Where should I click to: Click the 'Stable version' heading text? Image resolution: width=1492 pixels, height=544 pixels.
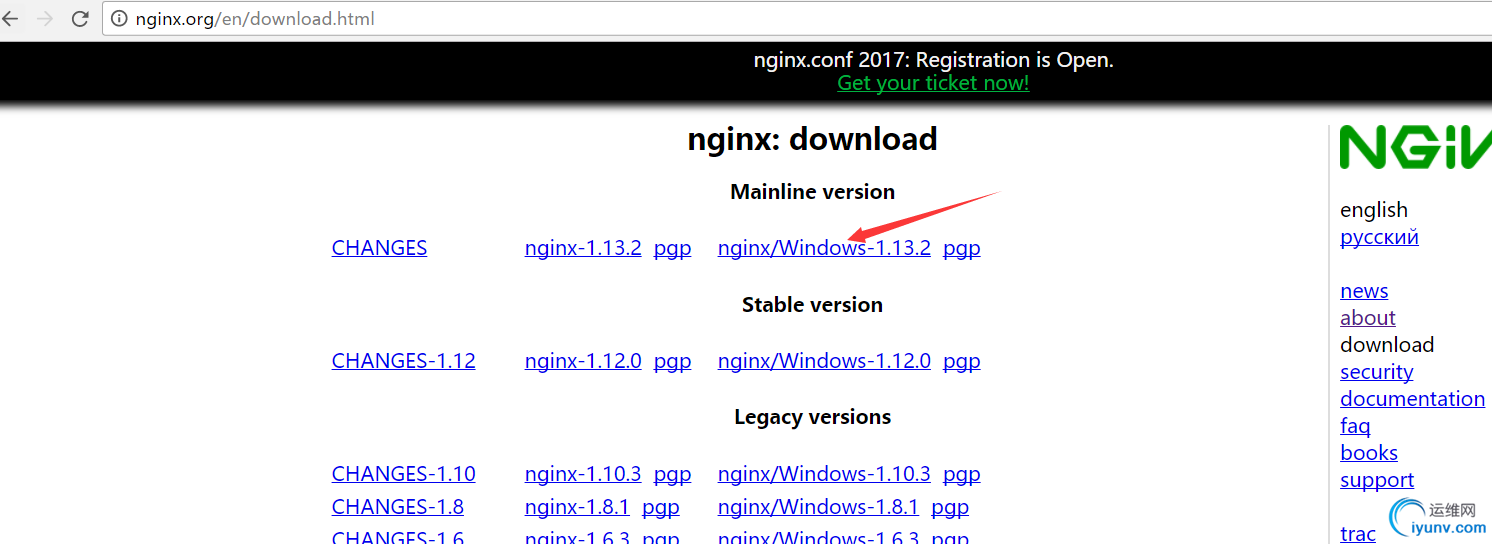pos(812,305)
